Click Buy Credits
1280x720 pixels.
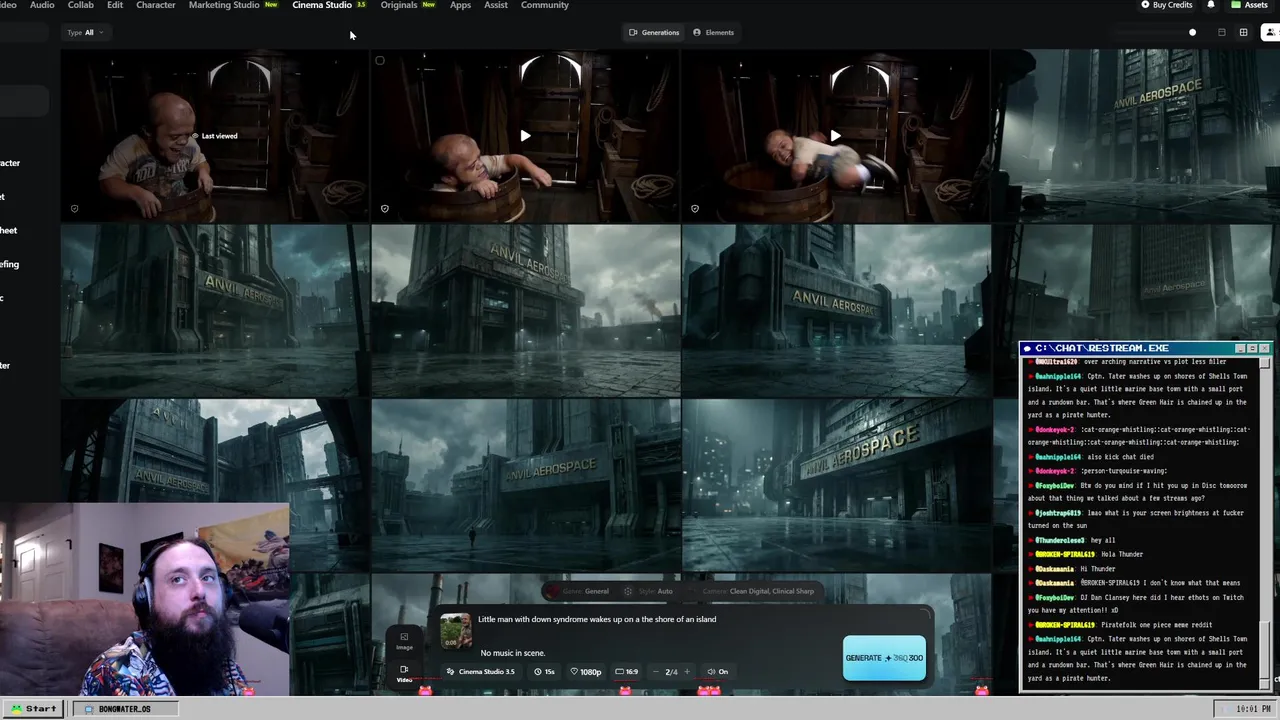[1167, 5]
